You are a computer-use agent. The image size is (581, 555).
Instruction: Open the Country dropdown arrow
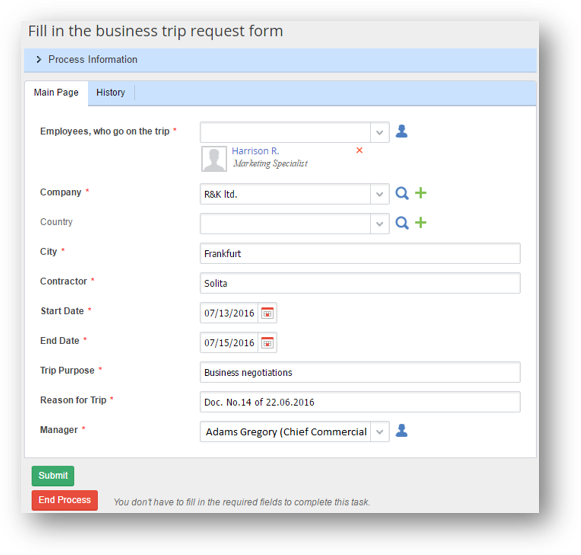pos(379,224)
